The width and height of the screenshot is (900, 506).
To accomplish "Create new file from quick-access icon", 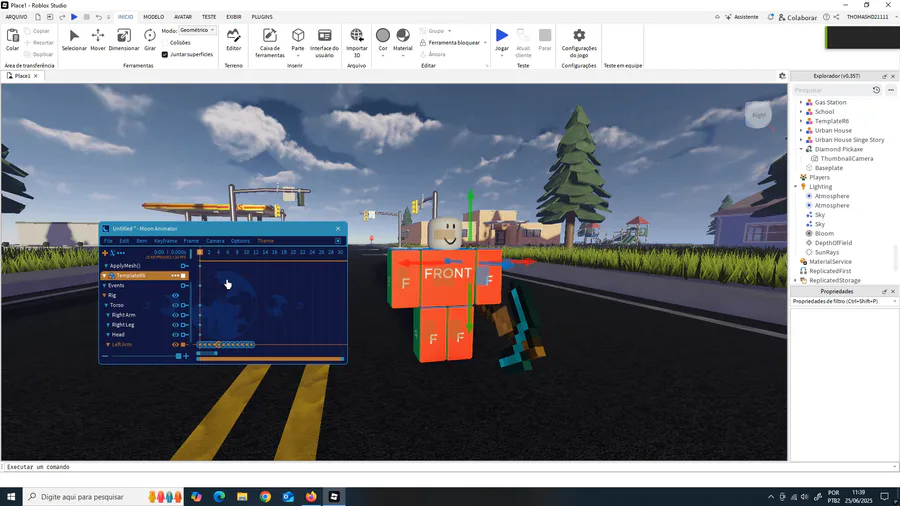I will 38,17.
